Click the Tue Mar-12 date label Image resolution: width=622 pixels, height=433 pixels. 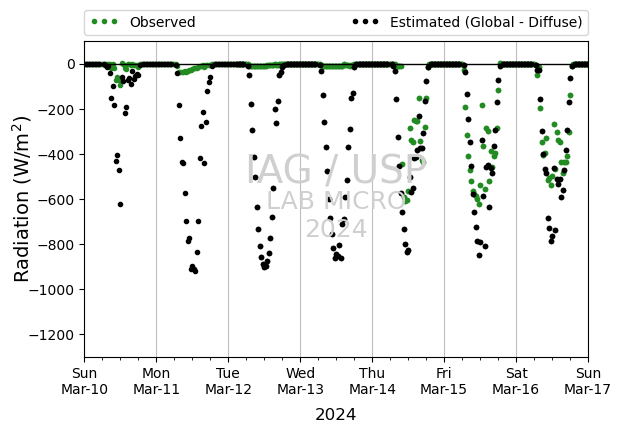click(228, 381)
